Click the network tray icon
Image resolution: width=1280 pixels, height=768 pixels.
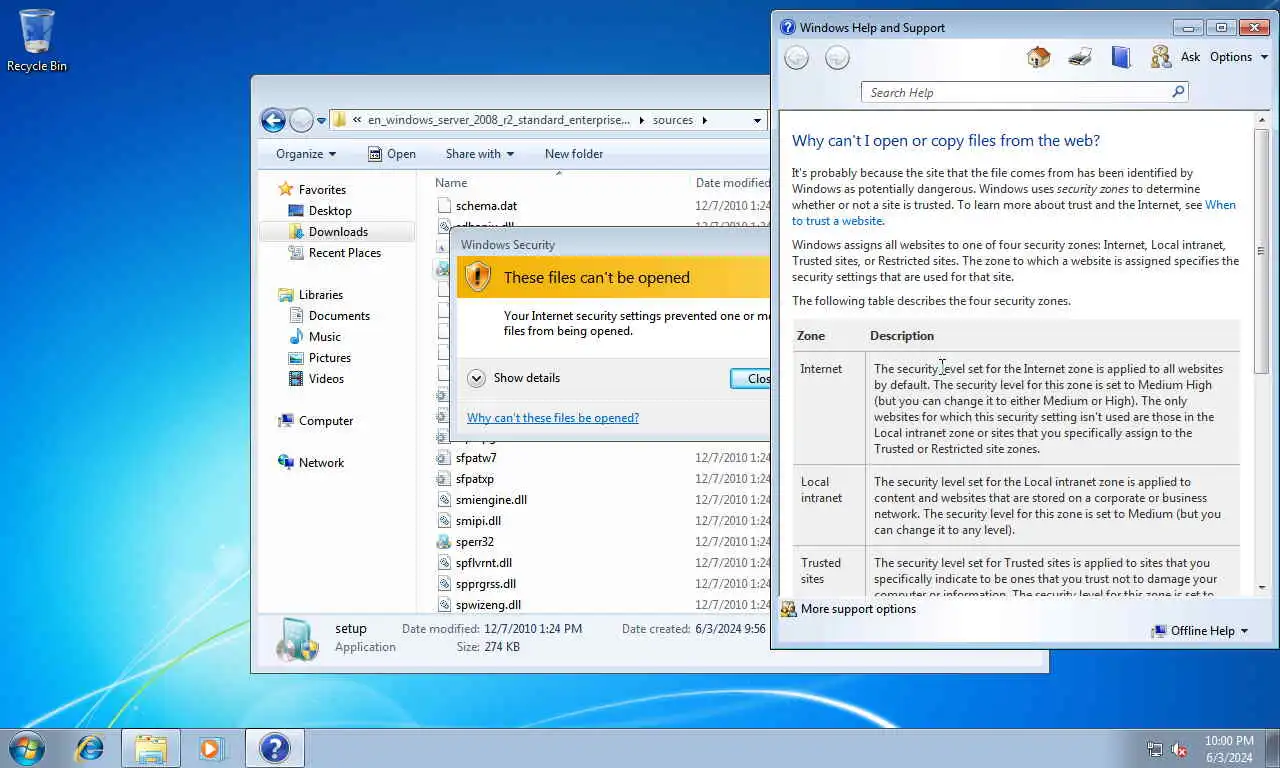coord(1155,749)
